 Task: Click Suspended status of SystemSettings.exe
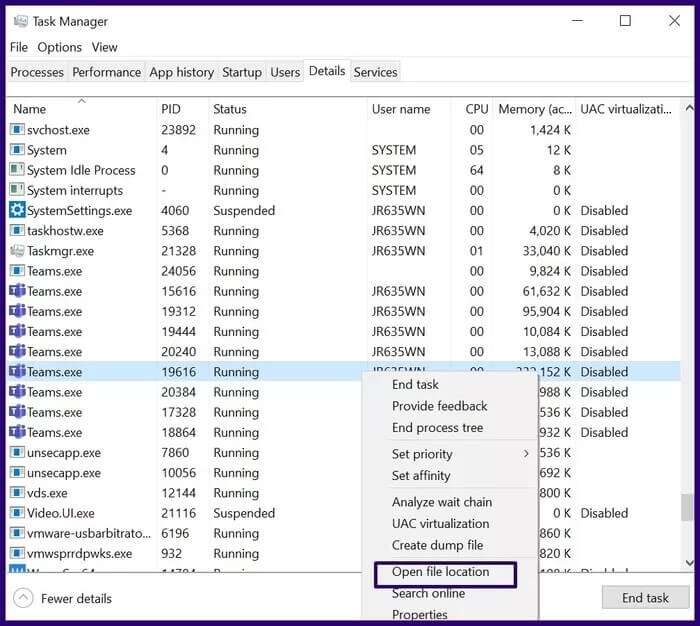244,210
